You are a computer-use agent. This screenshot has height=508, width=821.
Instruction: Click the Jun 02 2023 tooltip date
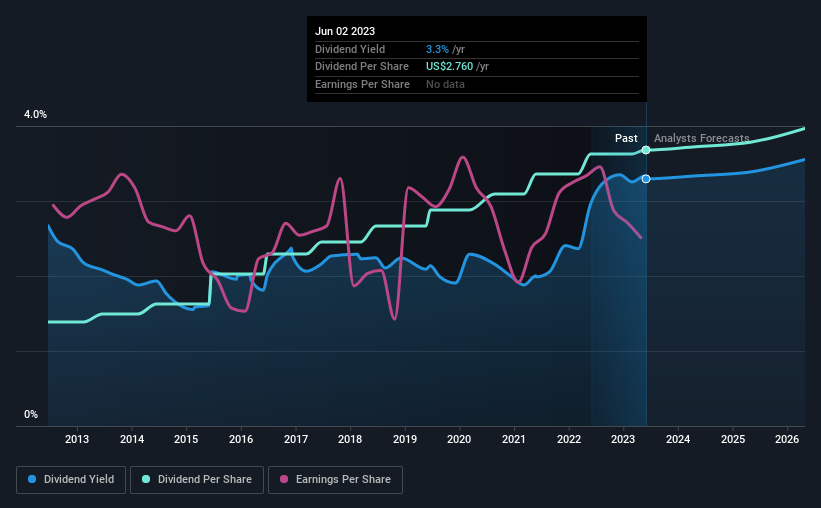pyautogui.click(x=345, y=31)
